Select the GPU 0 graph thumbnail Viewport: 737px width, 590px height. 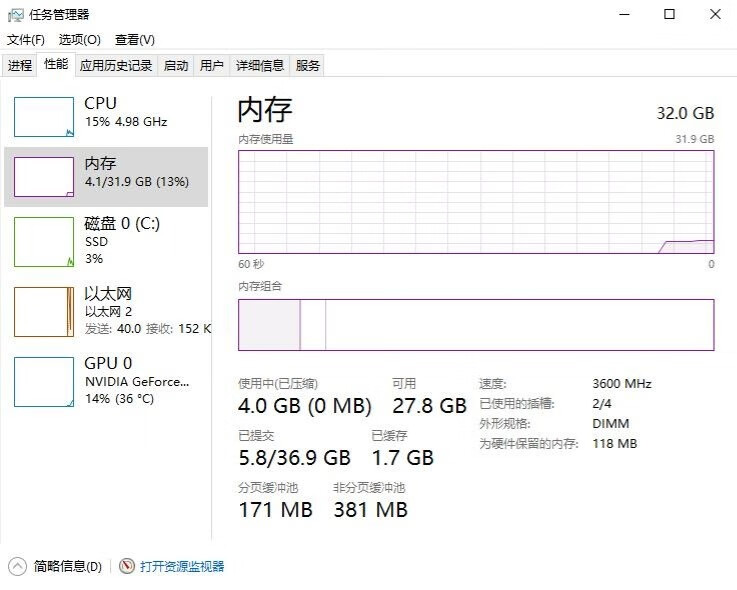[44, 381]
